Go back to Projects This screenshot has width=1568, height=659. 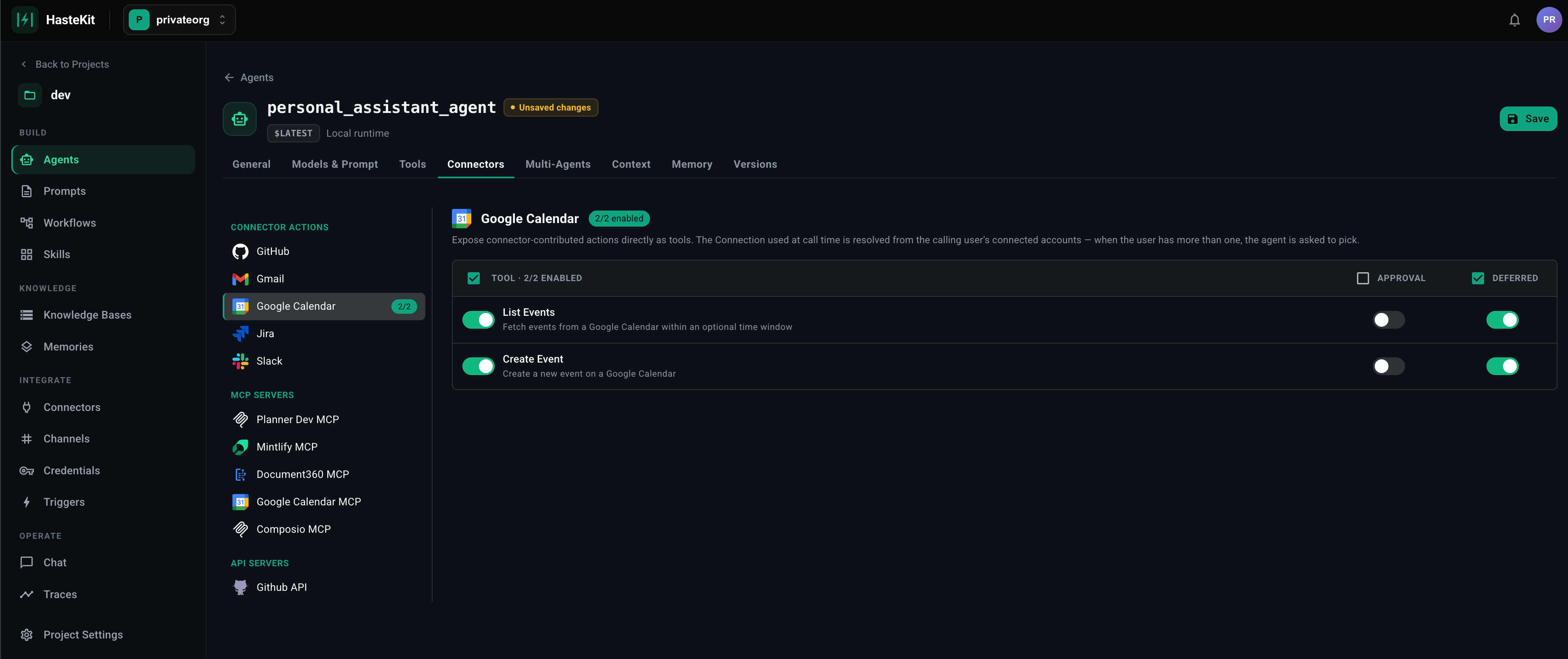pyautogui.click(x=65, y=64)
